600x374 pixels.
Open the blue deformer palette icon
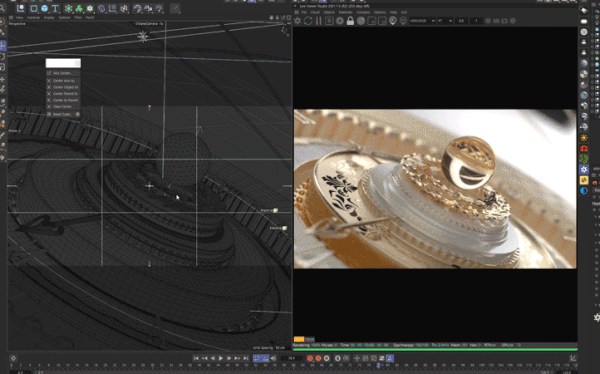(x=102, y=8)
